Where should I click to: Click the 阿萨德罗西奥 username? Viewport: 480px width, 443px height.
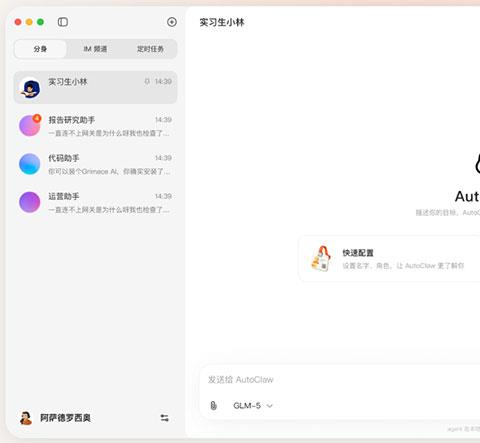(x=65, y=418)
